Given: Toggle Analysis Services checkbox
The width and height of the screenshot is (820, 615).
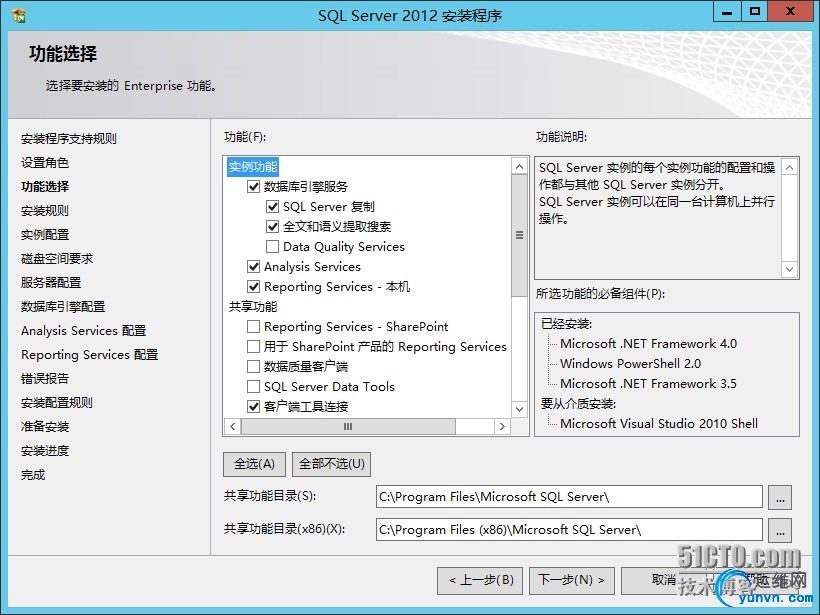Looking at the screenshot, I should pos(253,267).
